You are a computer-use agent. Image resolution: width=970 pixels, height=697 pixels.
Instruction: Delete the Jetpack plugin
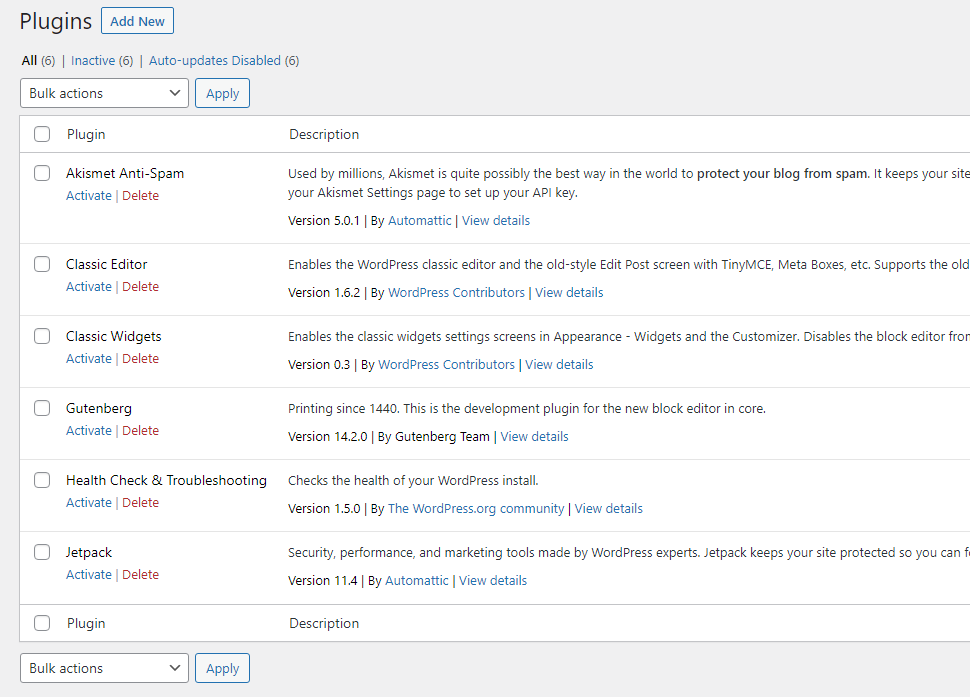pyautogui.click(x=140, y=574)
